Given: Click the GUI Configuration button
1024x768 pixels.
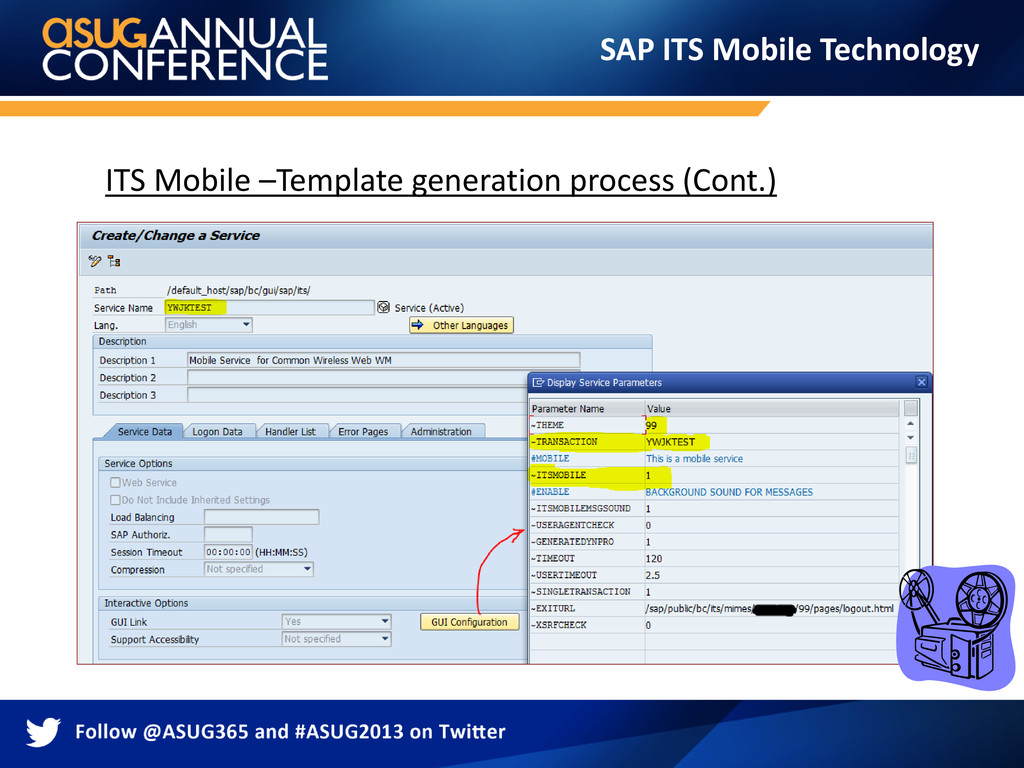Looking at the screenshot, I should pos(470,622).
